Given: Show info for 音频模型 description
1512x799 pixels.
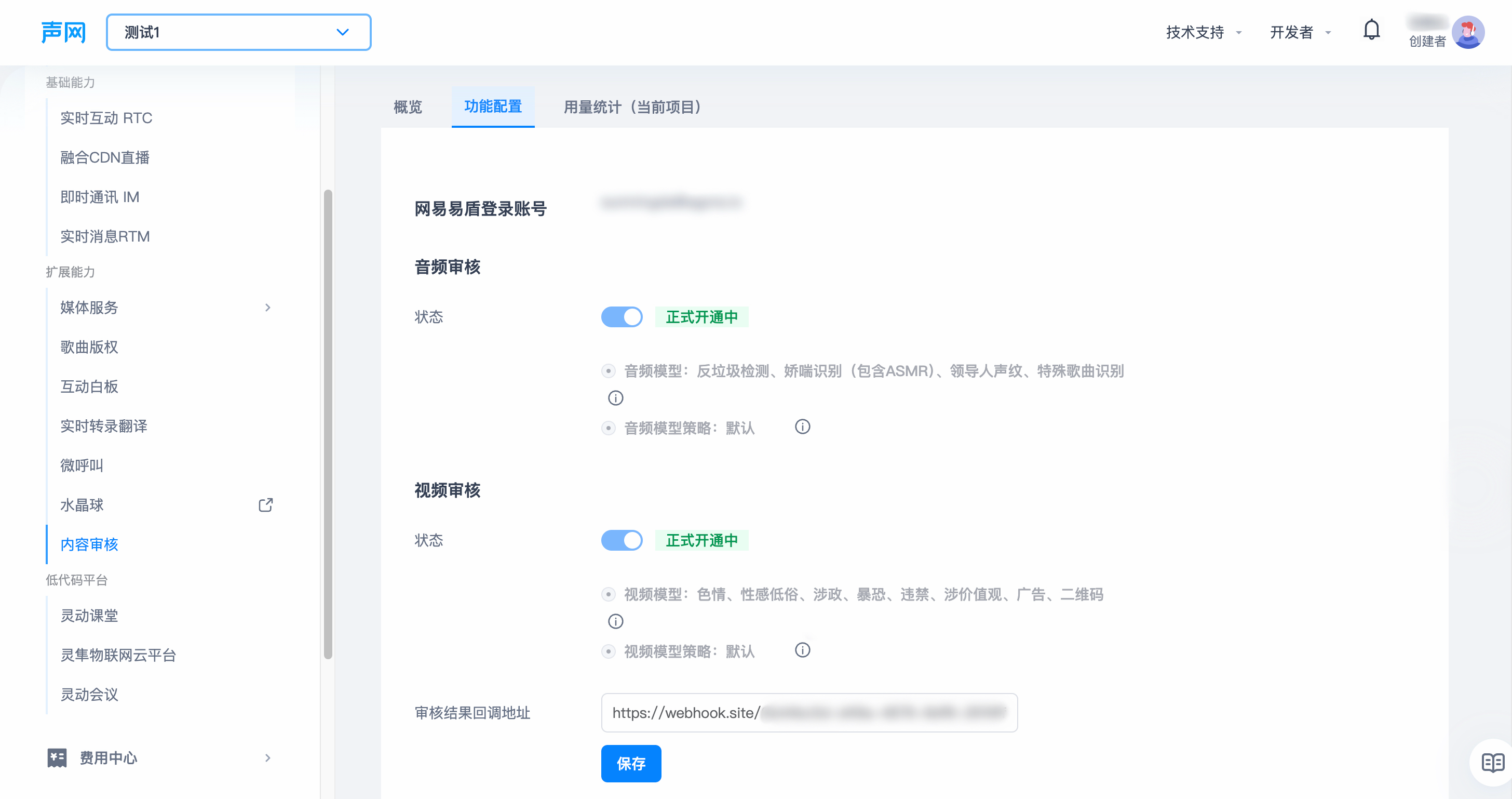Looking at the screenshot, I should click(x=615, y=397).
